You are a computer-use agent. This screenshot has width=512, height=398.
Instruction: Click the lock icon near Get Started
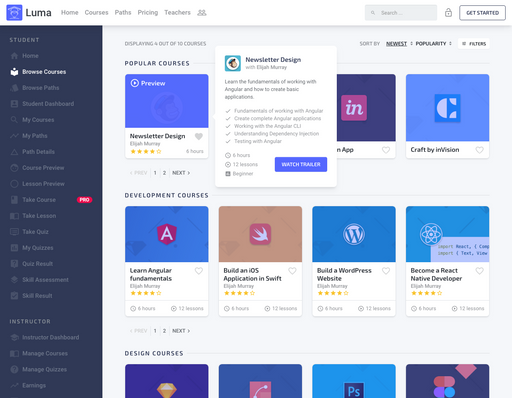[448, 13]
